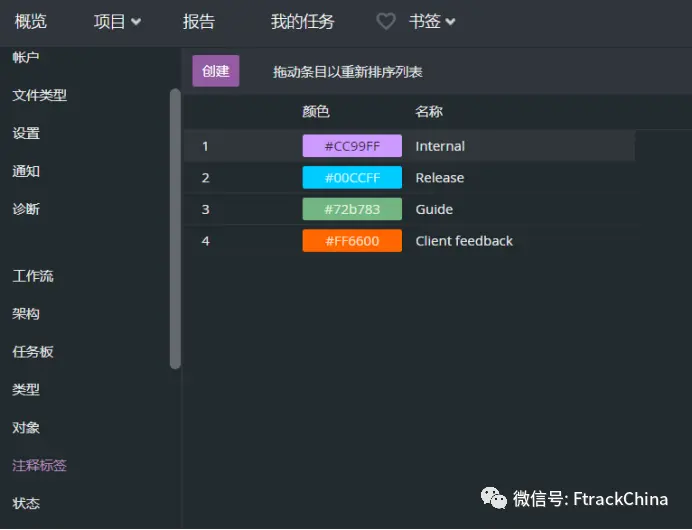Select the Release label name
Image resolution: width=692 pixels, height=530 pixels.
pyautogui.click(x=440, y=177)
